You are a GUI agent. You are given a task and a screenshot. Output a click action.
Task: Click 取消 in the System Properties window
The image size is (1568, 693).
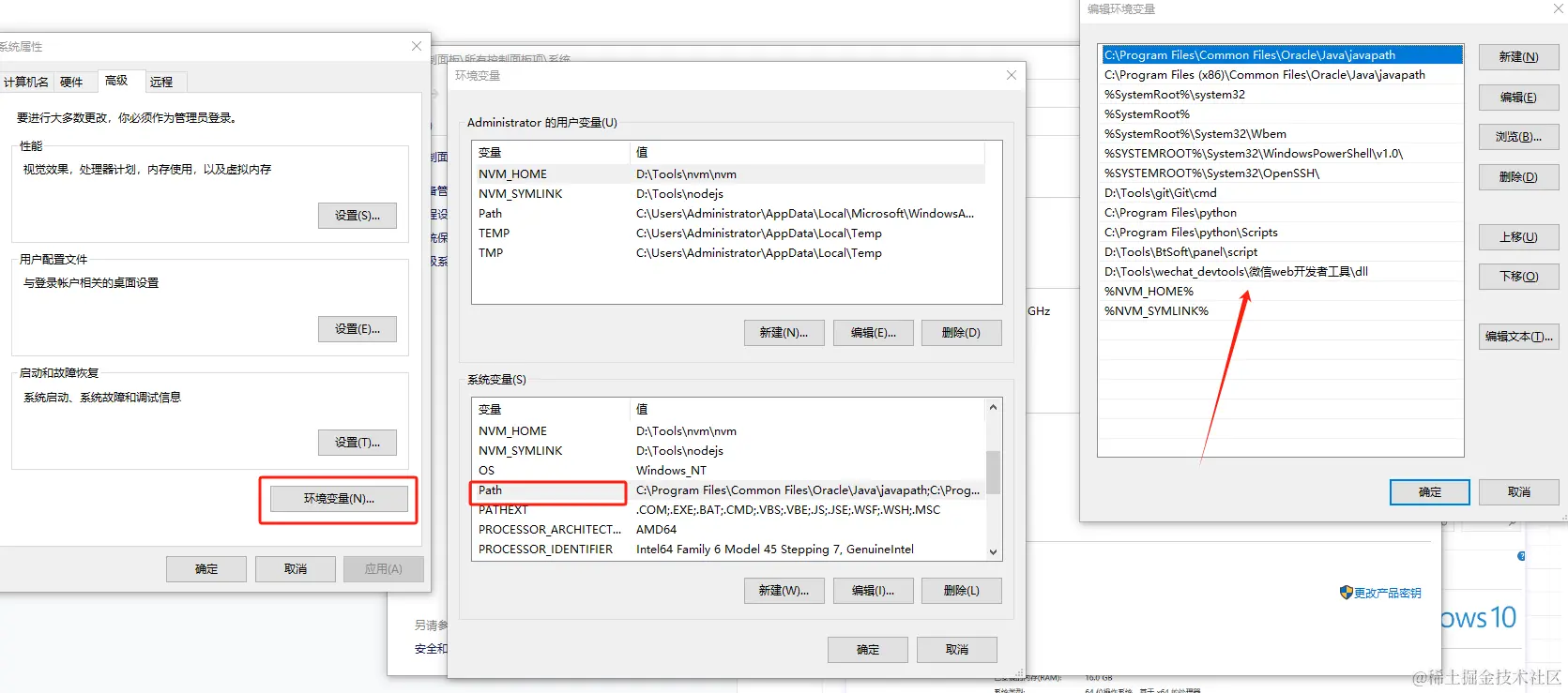[x=296, y=569]
